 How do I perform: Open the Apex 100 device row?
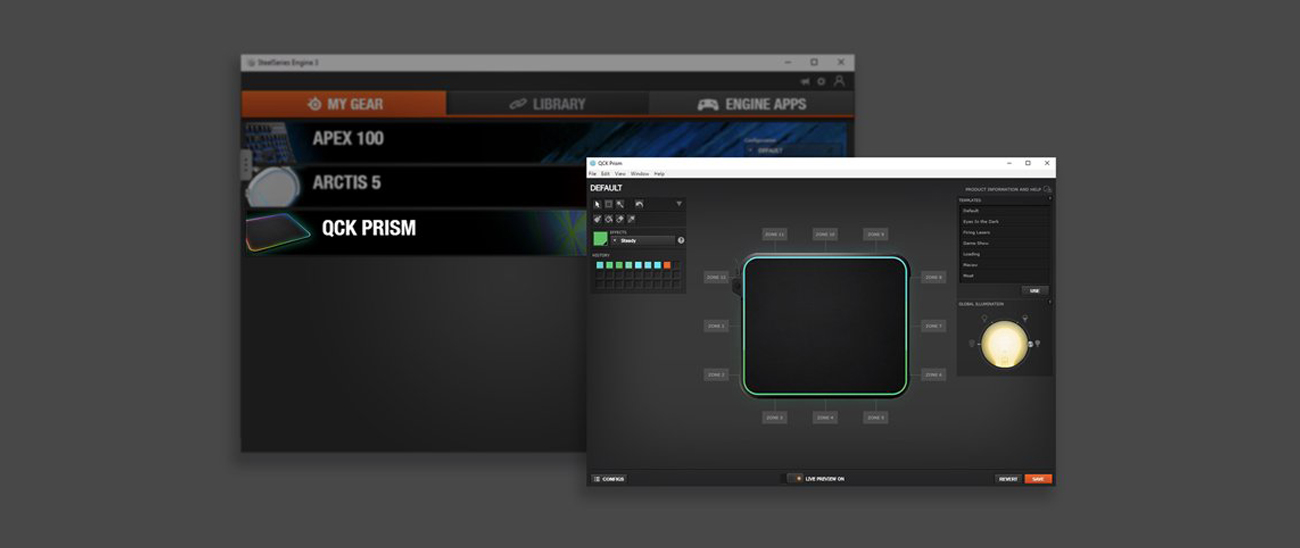(x=544, y=141)
